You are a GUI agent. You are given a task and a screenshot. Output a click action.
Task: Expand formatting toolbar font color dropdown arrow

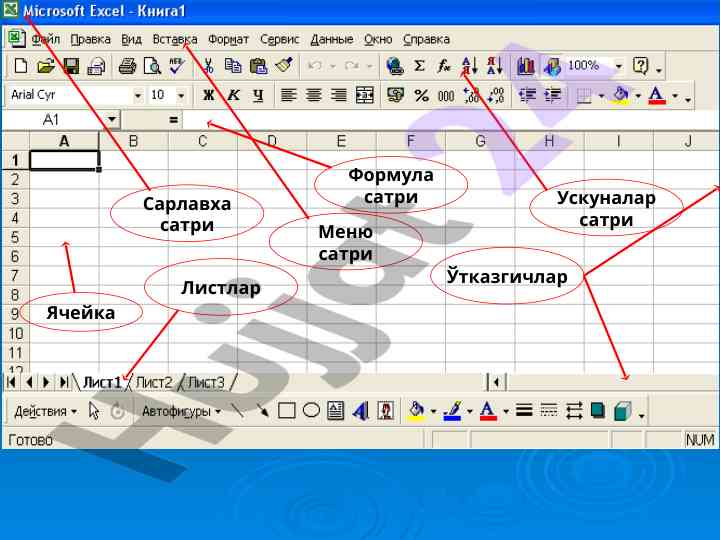click(675, 96)
